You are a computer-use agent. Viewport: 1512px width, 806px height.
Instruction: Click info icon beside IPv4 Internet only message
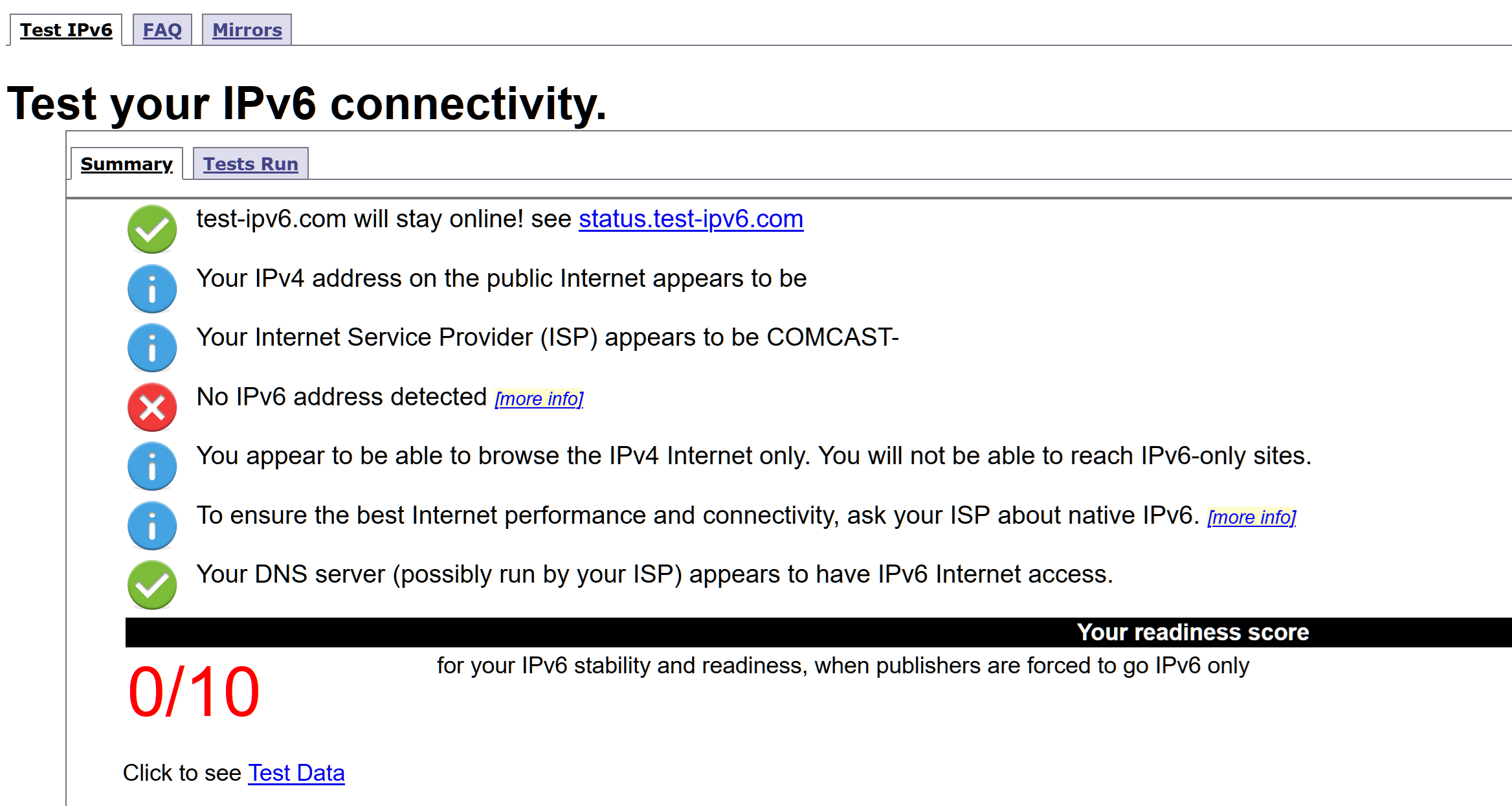152,466
